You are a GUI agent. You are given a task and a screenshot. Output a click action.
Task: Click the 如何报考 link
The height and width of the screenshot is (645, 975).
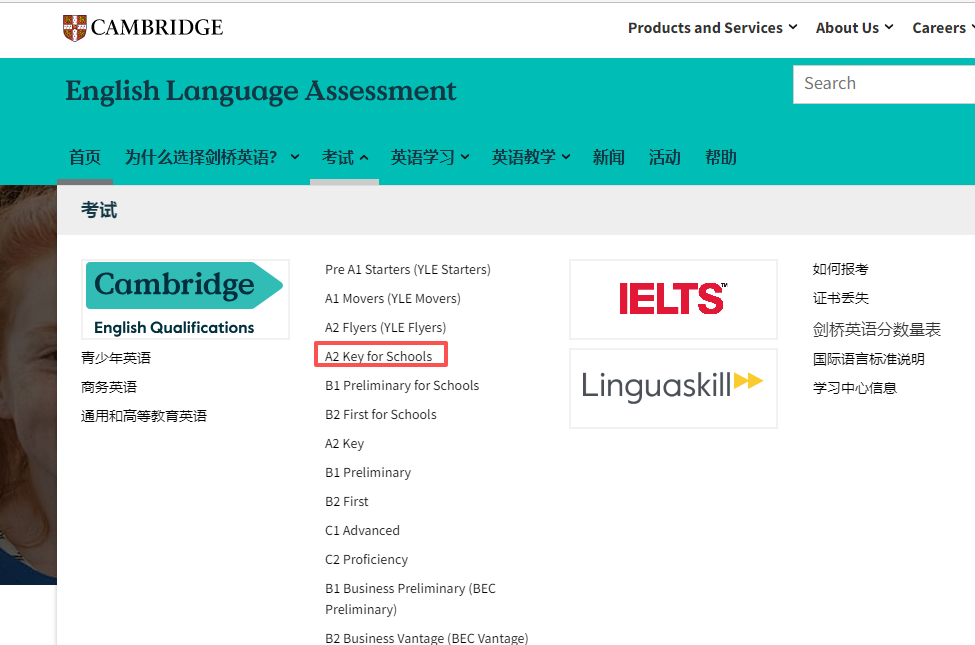pos(840,269)
